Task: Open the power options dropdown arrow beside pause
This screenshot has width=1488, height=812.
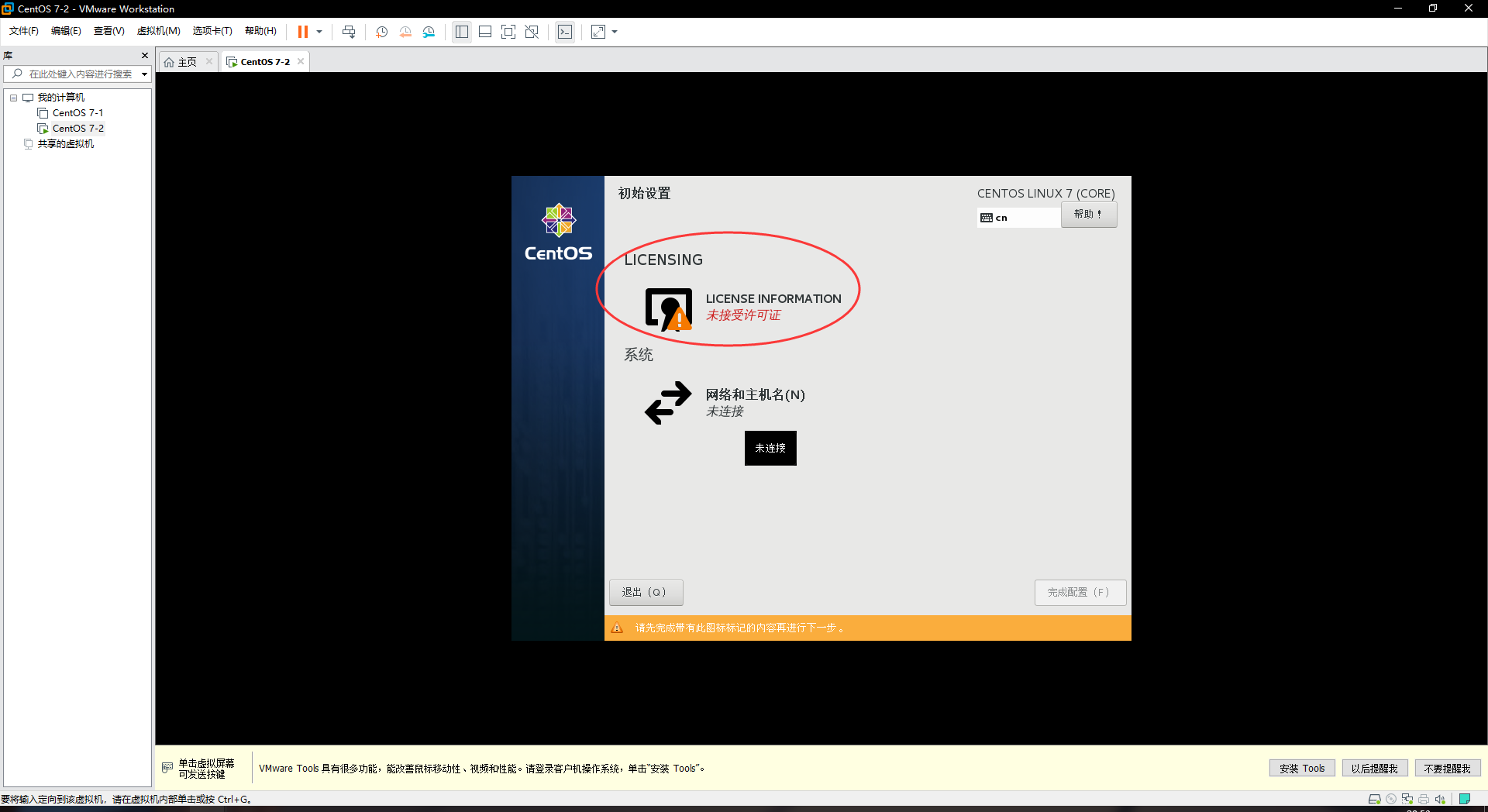Action: 319,32
